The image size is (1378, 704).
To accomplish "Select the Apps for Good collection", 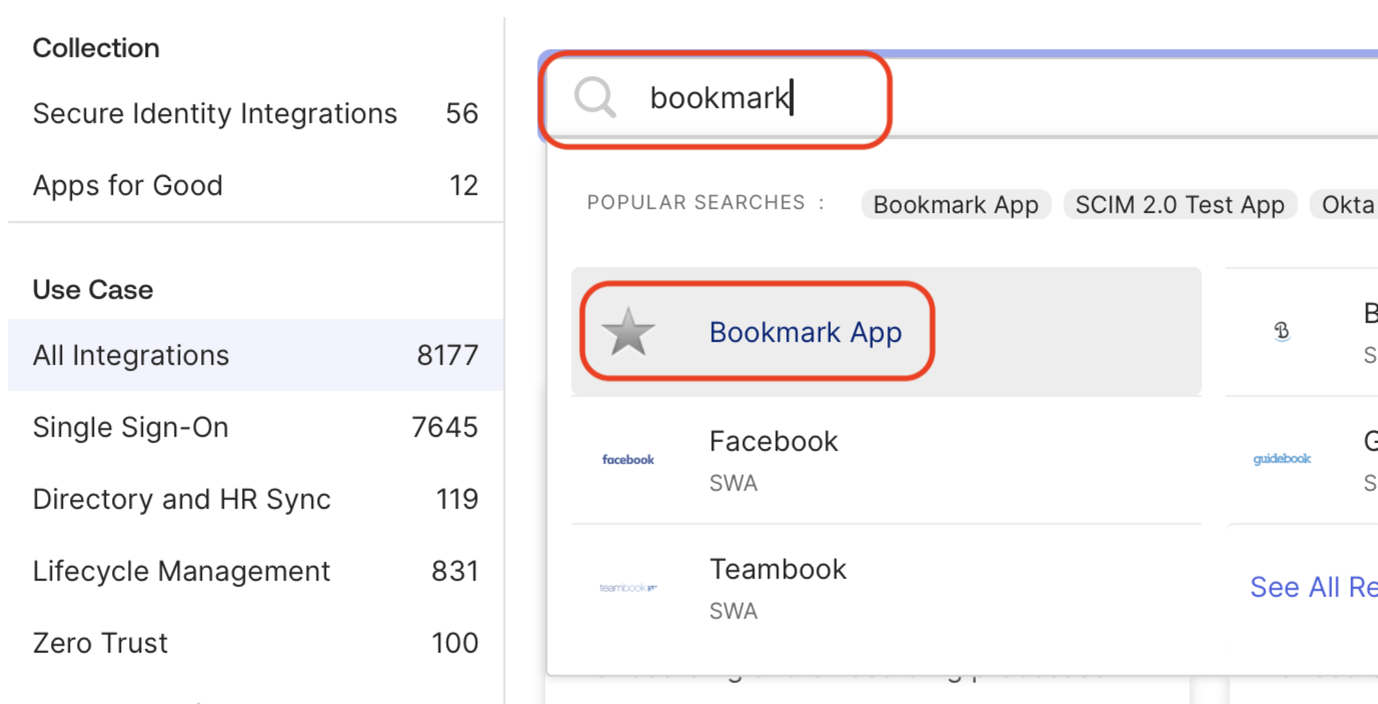I will click(x=127, y=185).
